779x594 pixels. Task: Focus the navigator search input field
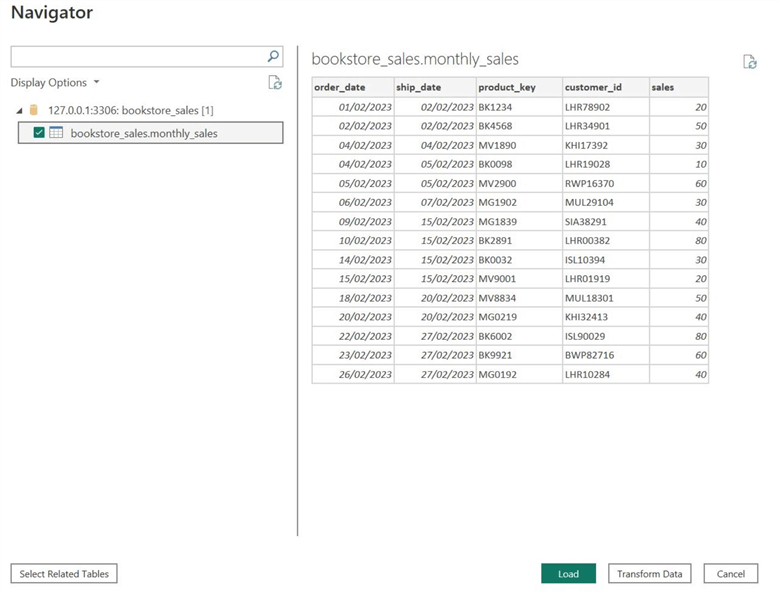tap(137, 57)
